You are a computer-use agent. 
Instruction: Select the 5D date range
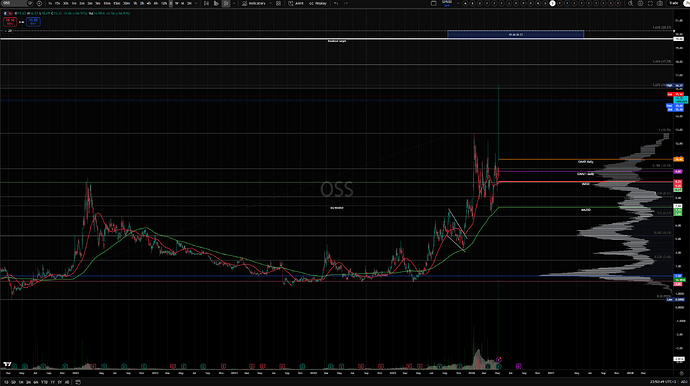pos(14,382)
